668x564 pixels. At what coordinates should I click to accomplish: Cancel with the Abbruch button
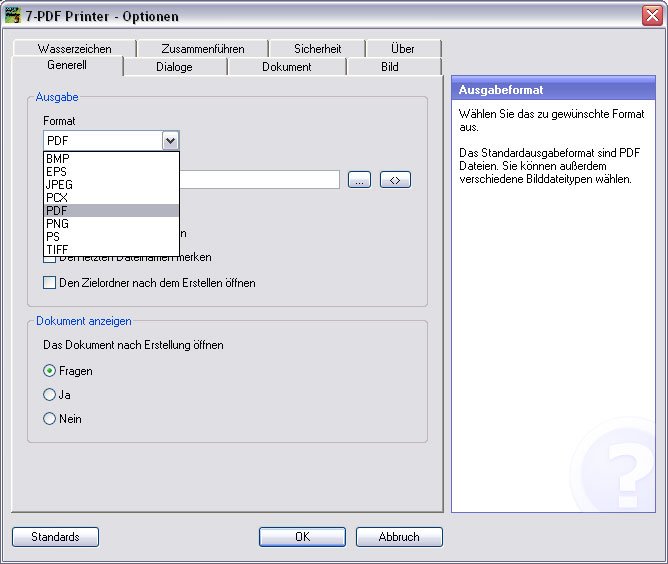[x=399, y=537]
